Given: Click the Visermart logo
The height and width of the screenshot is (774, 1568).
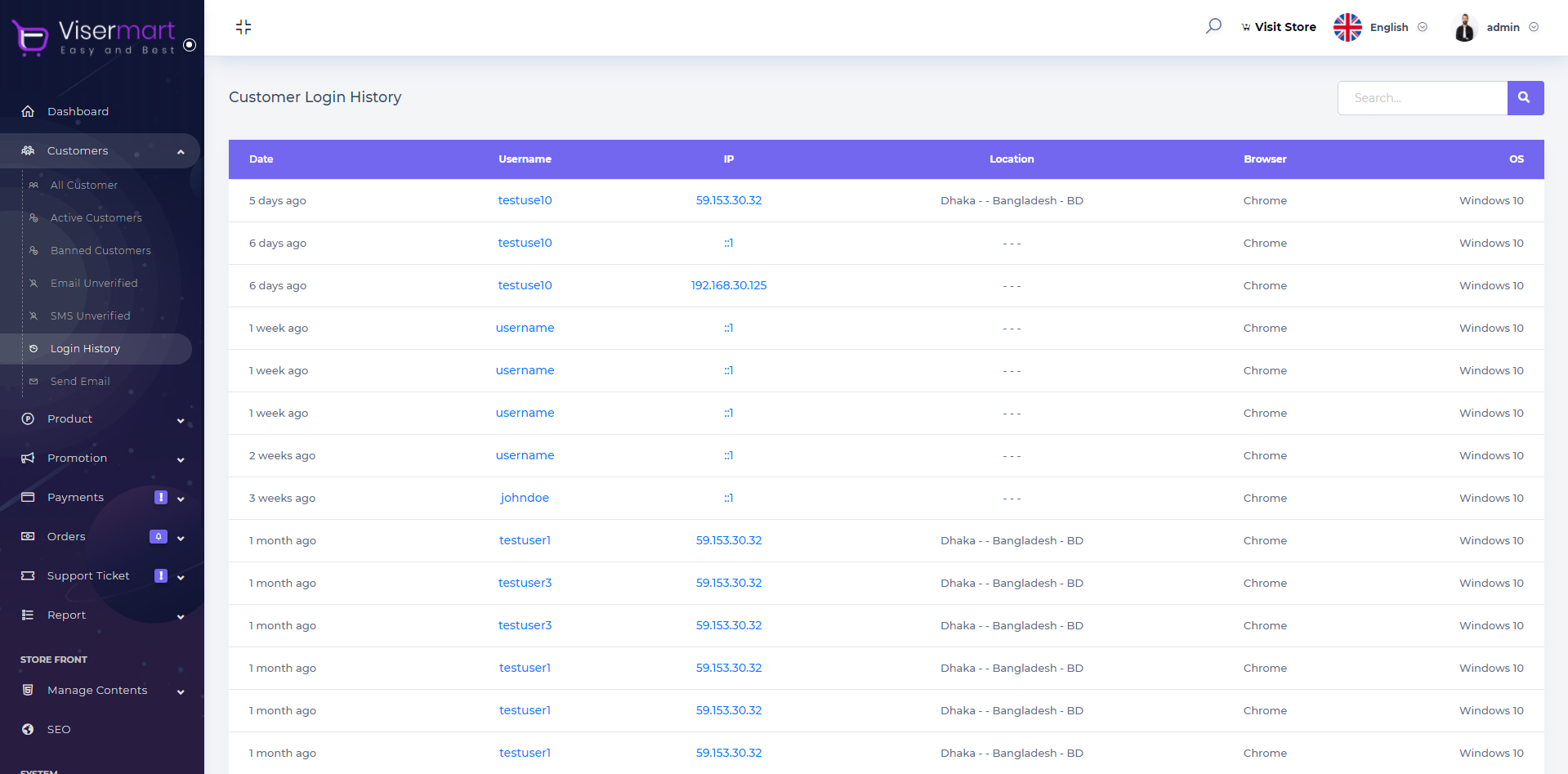Looking at the screenshot, I should coord(93,38).
